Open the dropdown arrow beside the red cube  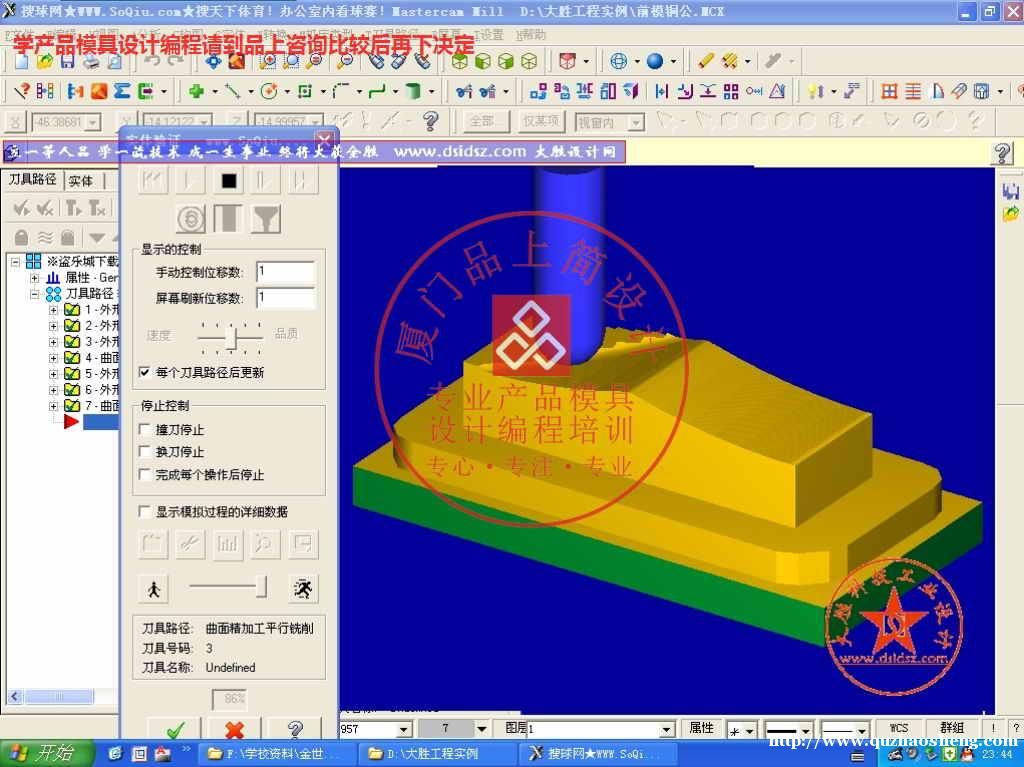(x=586, y=61)
